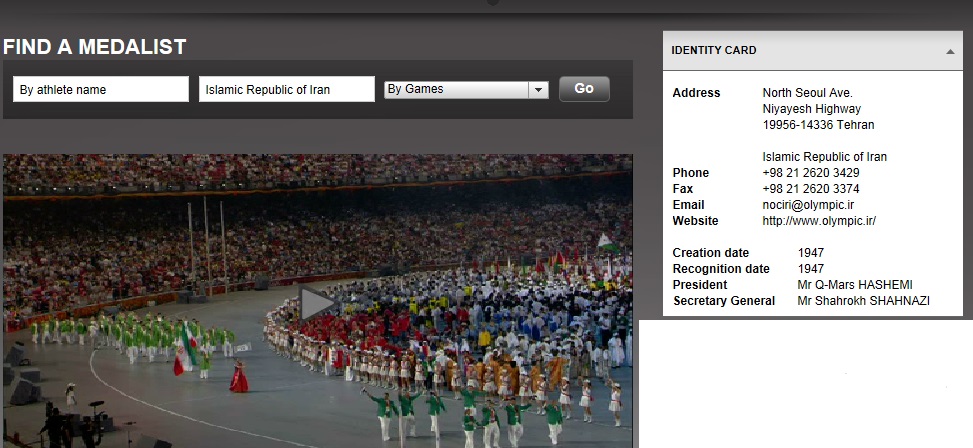Screen dimensions: 973x448
Task: Collapse the Identity Card panel arrow
Action: pos(949,52)
